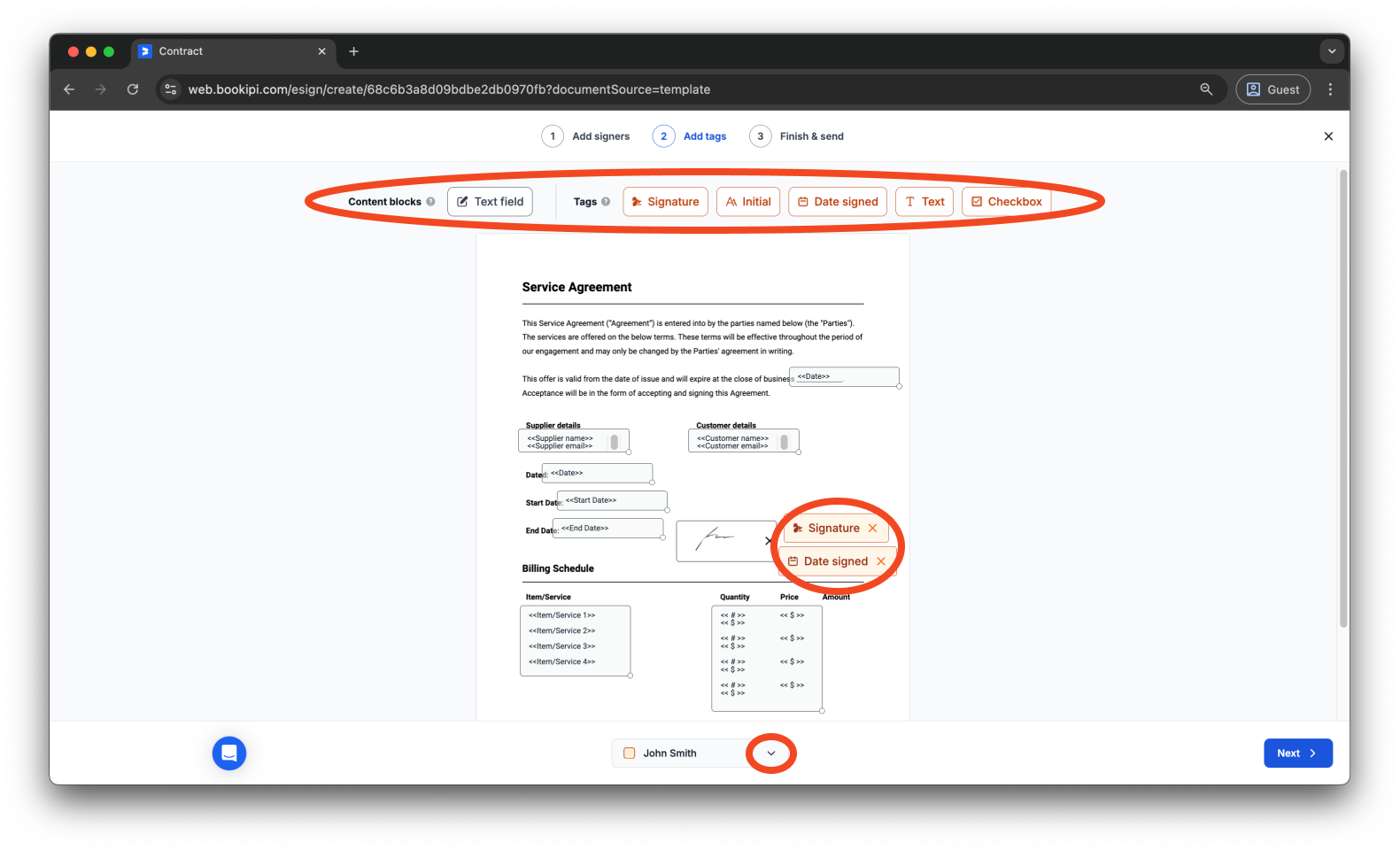Click the help icon beside Content blocks
The image size is (1400, 850).
(x=430, y=202)
